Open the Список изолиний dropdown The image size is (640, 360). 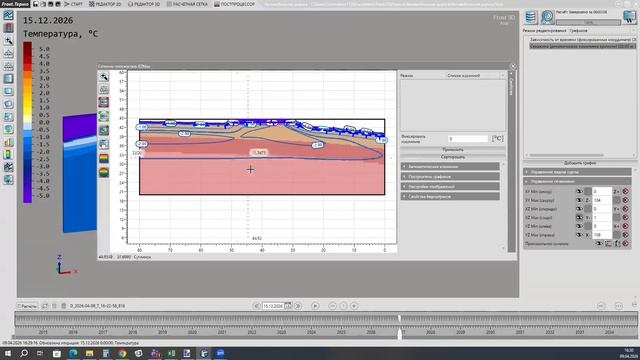(x=475, y=76)
